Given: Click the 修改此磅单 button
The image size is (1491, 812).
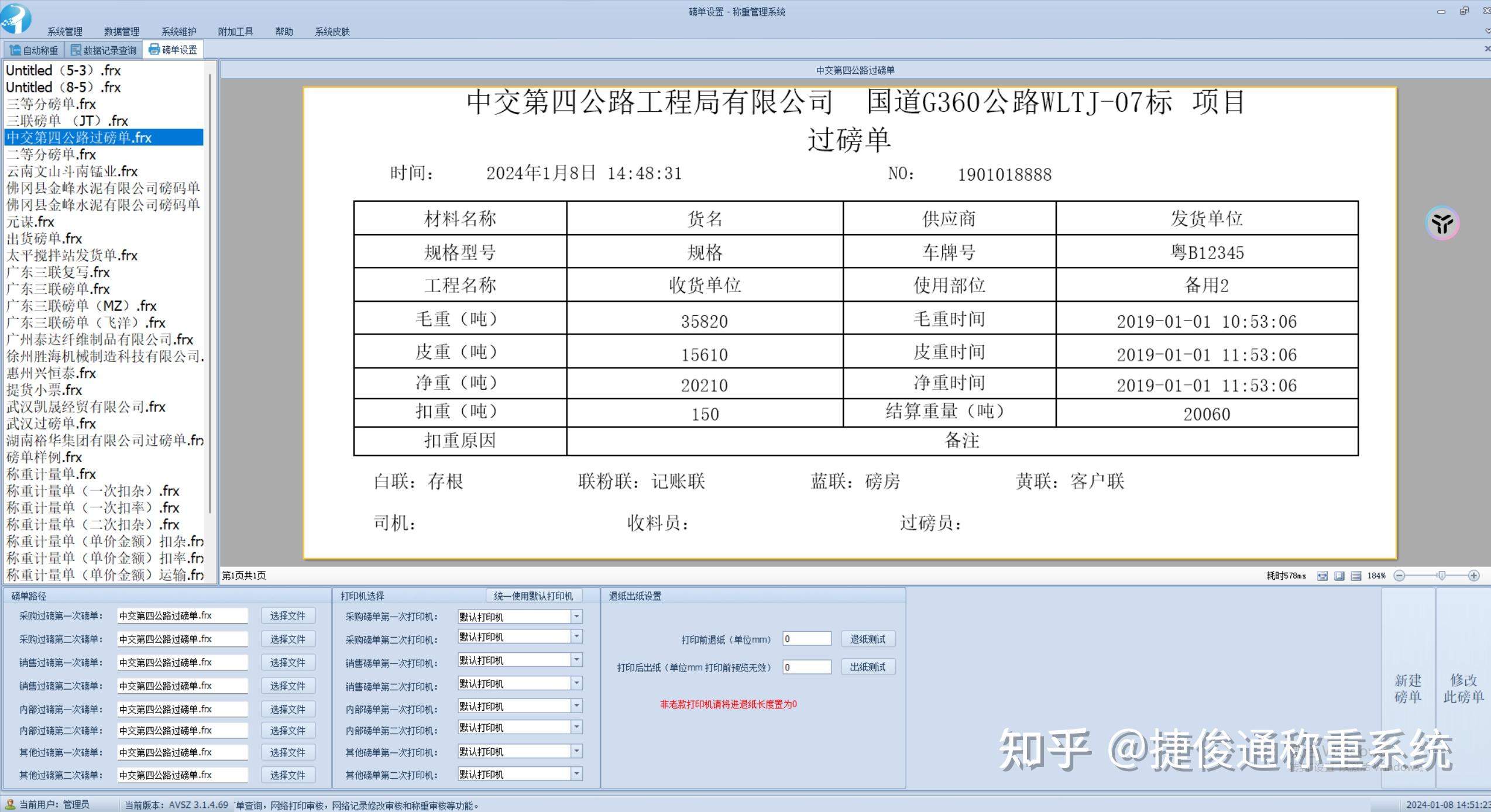Looking at the screenshot, I should pyautogui.click(x=1463, y=689).
